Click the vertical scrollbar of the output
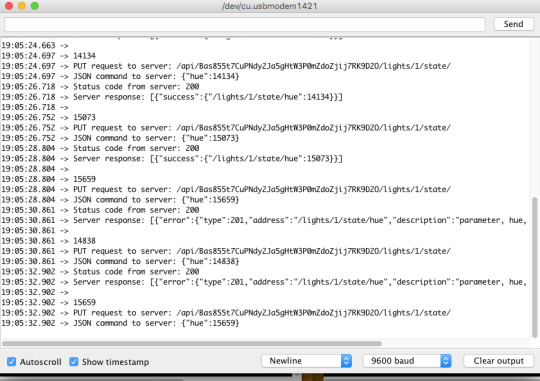Image resolution: width=540 pixels, height=381 pixels. (534, 267)
